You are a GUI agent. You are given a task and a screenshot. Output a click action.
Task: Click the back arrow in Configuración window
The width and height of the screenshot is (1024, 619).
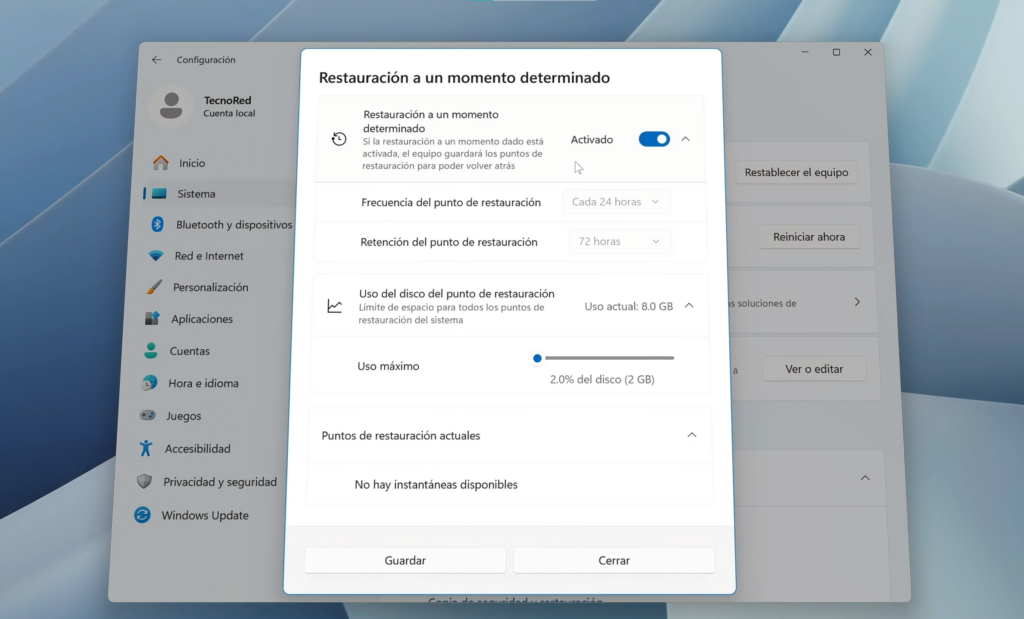pos(156,59)
